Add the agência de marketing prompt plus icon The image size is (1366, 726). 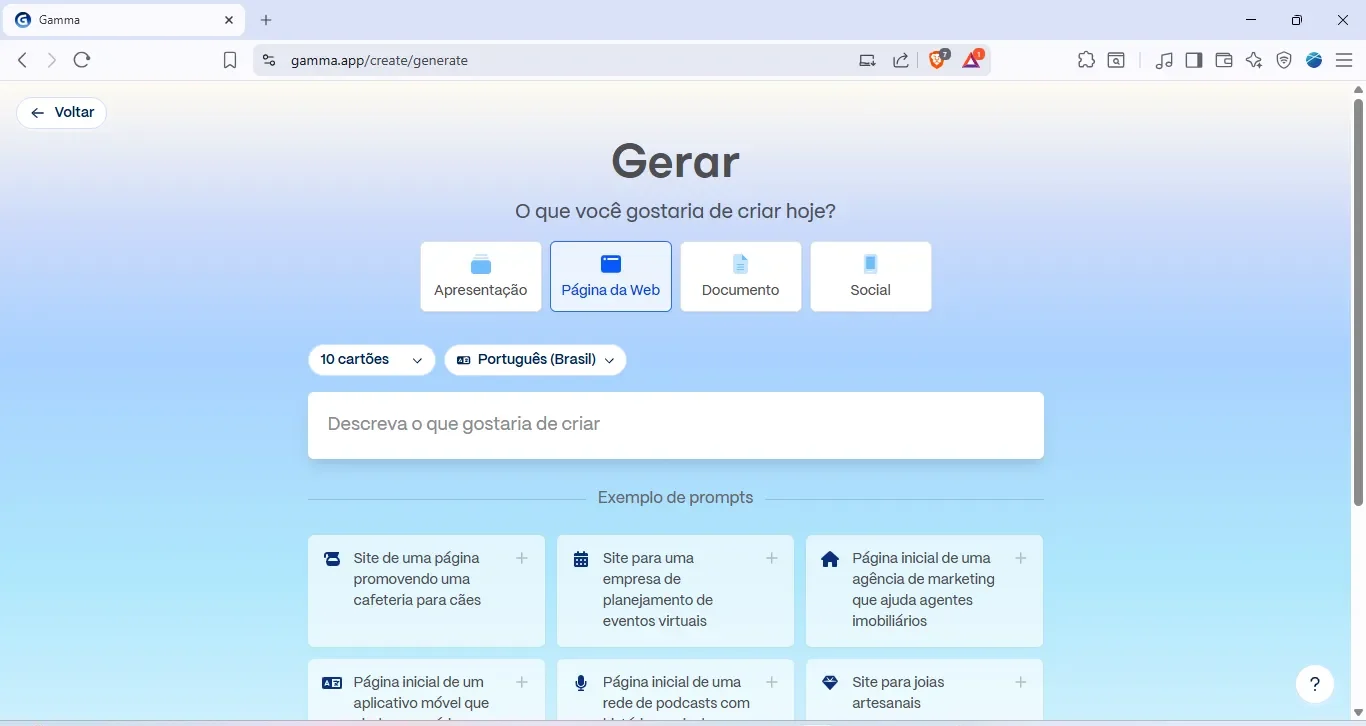(1021, 558)
